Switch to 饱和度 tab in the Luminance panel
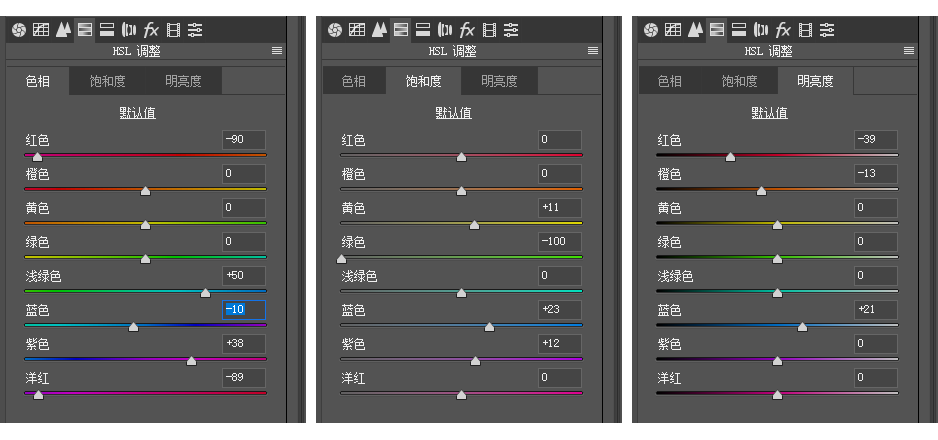 pyautogui.click(x=739, y=81)
